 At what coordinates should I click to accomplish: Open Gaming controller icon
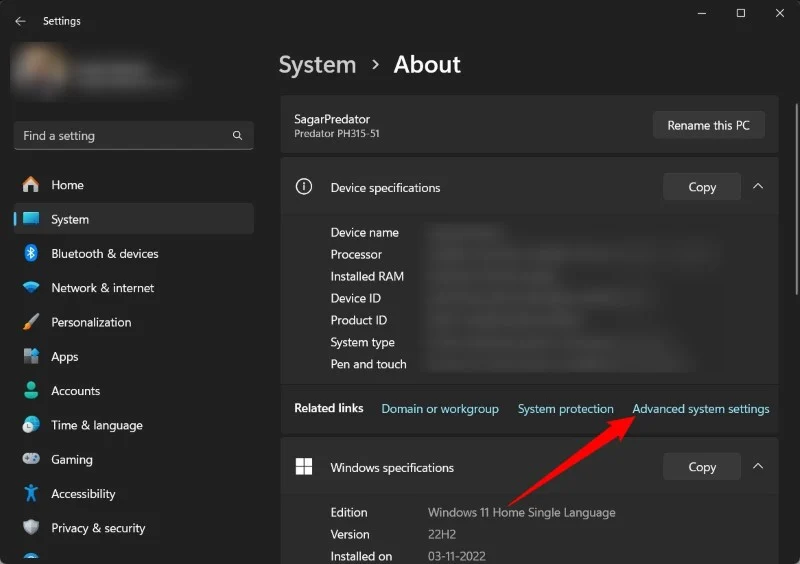[31, 460]
